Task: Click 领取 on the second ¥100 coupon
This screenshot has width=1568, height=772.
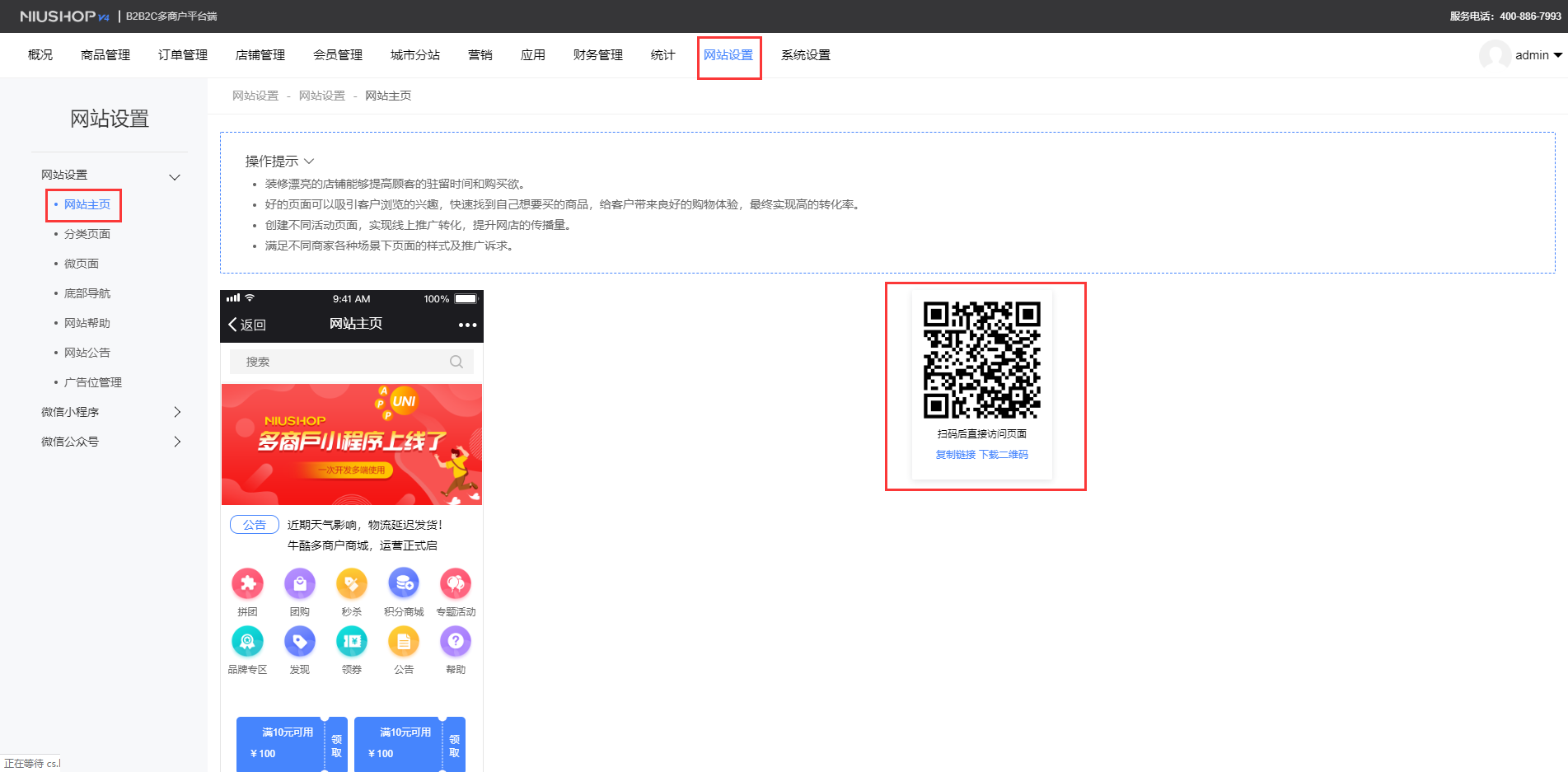Action: pos(454,746)
